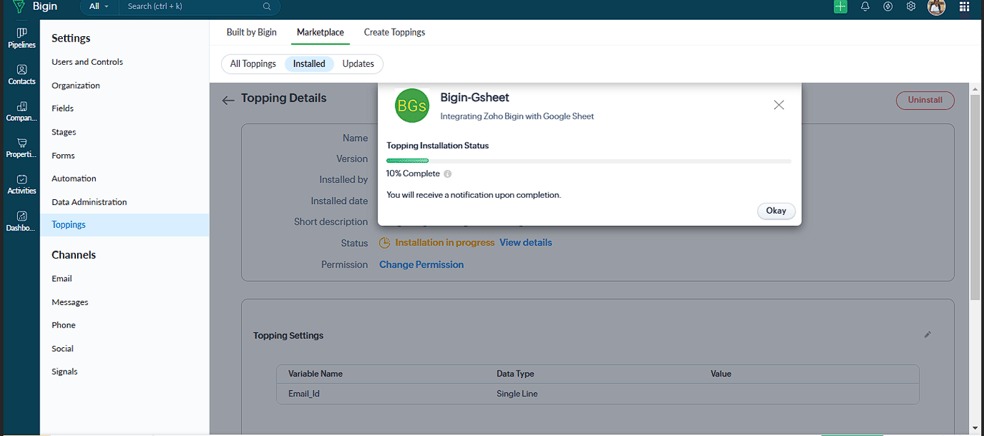Open the Pipelines module icon
984x436 pixels.
21,33
